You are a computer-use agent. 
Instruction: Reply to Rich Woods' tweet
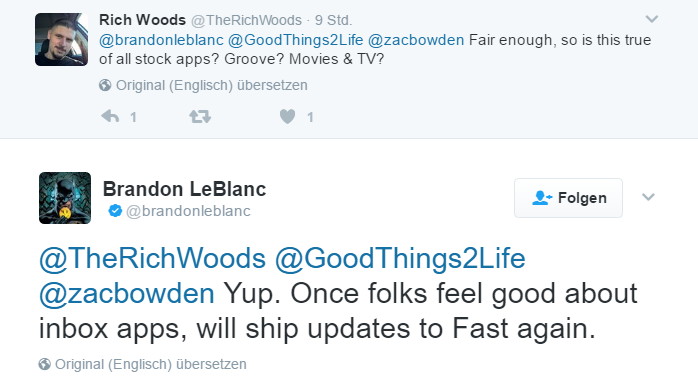click(110, 117)
